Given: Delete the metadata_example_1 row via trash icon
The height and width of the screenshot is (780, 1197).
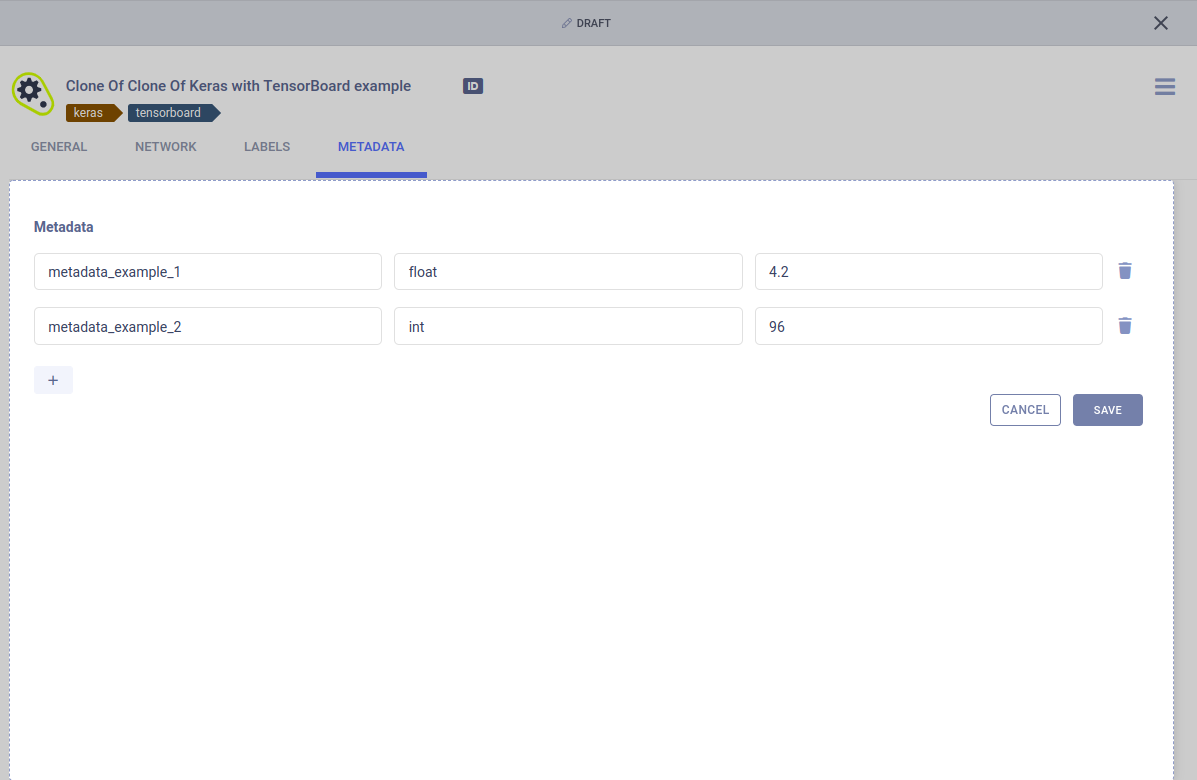Looking at the screenshot, I should tap(1125, 271).
